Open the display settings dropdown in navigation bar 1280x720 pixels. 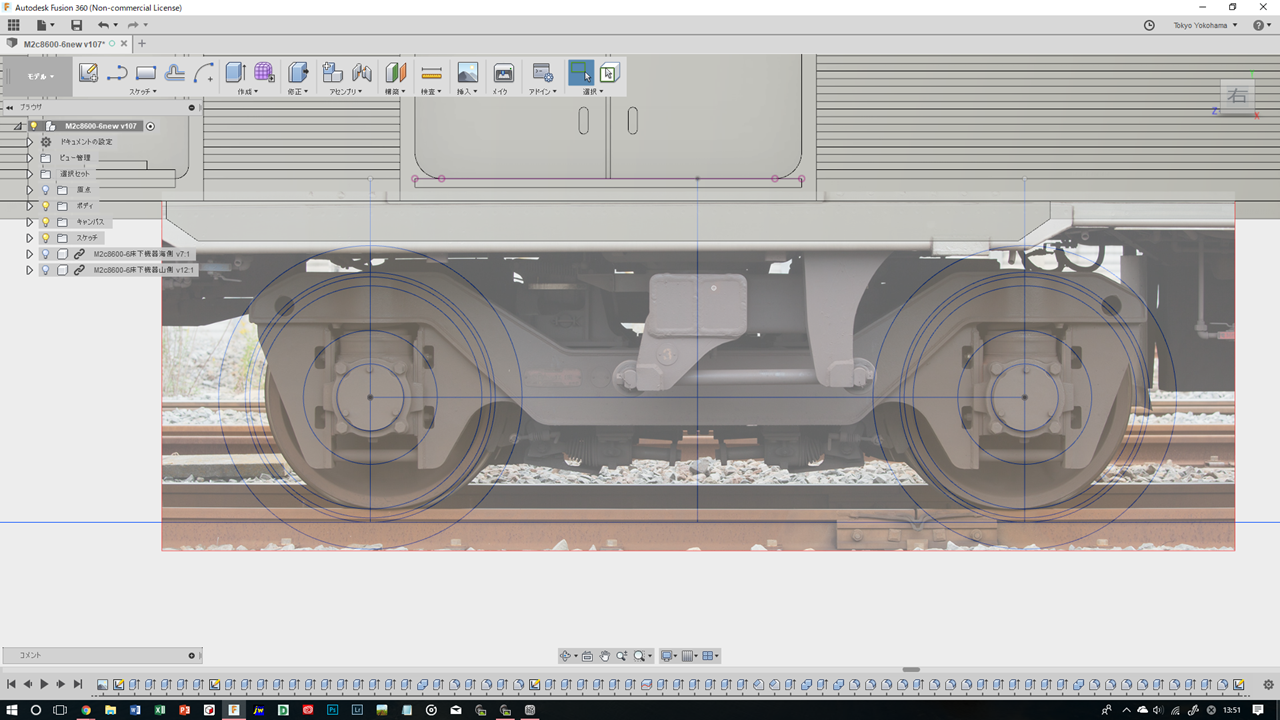click(672, 656)
